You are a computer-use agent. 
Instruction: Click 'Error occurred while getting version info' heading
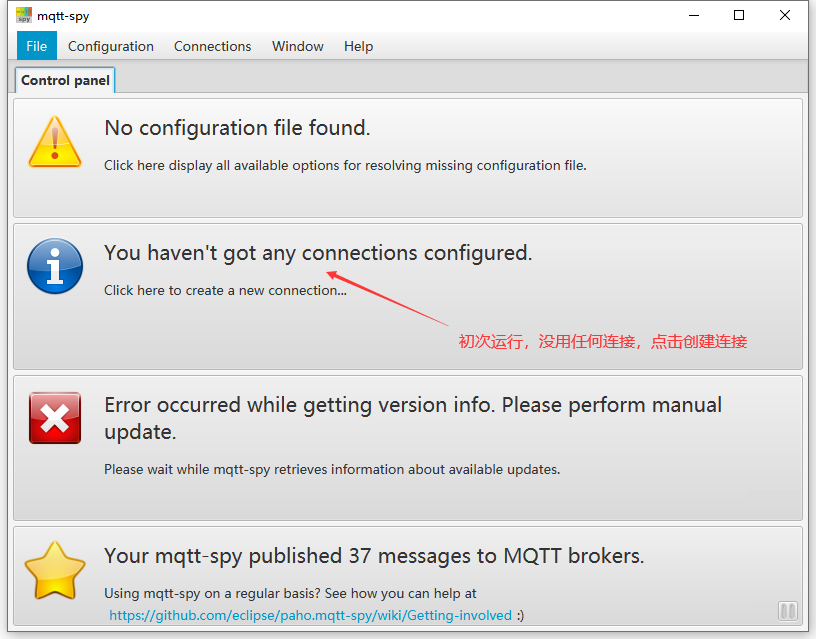point(413,418)
